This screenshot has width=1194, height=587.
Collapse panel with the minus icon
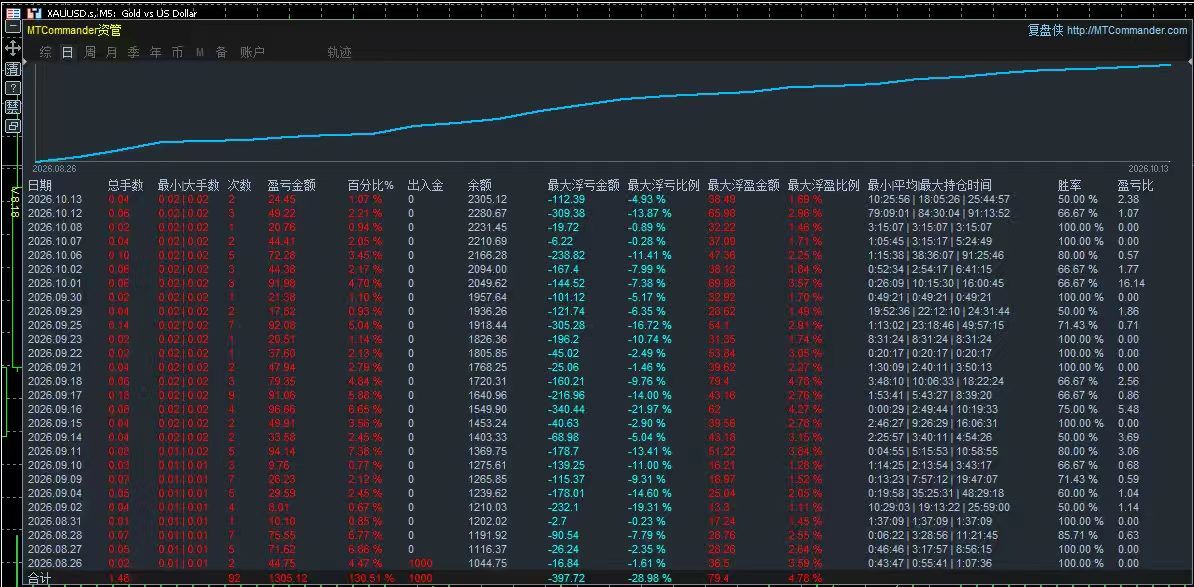pyautogui.click(x=13, y=26)
